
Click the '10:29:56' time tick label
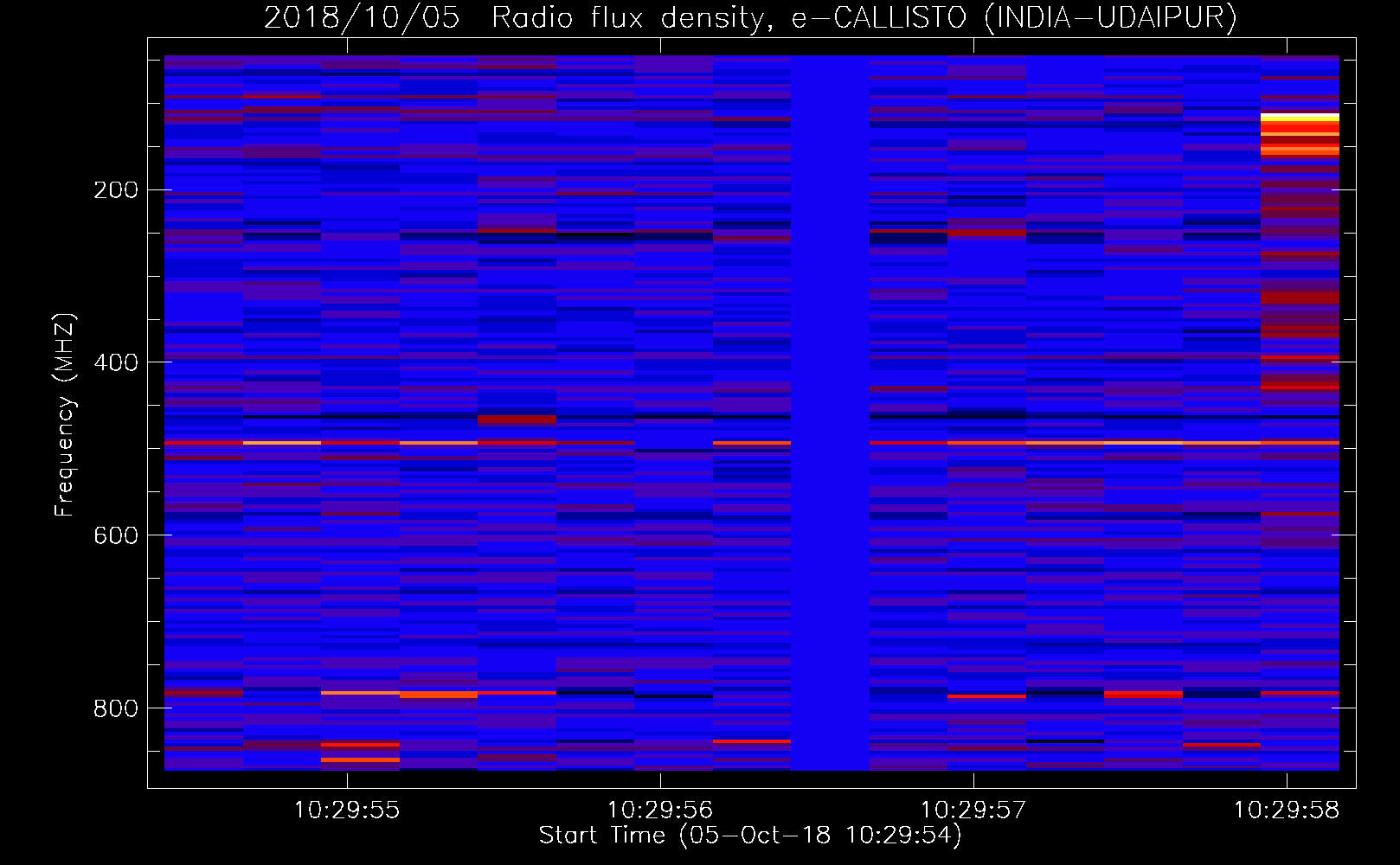[x=660, y=811]
